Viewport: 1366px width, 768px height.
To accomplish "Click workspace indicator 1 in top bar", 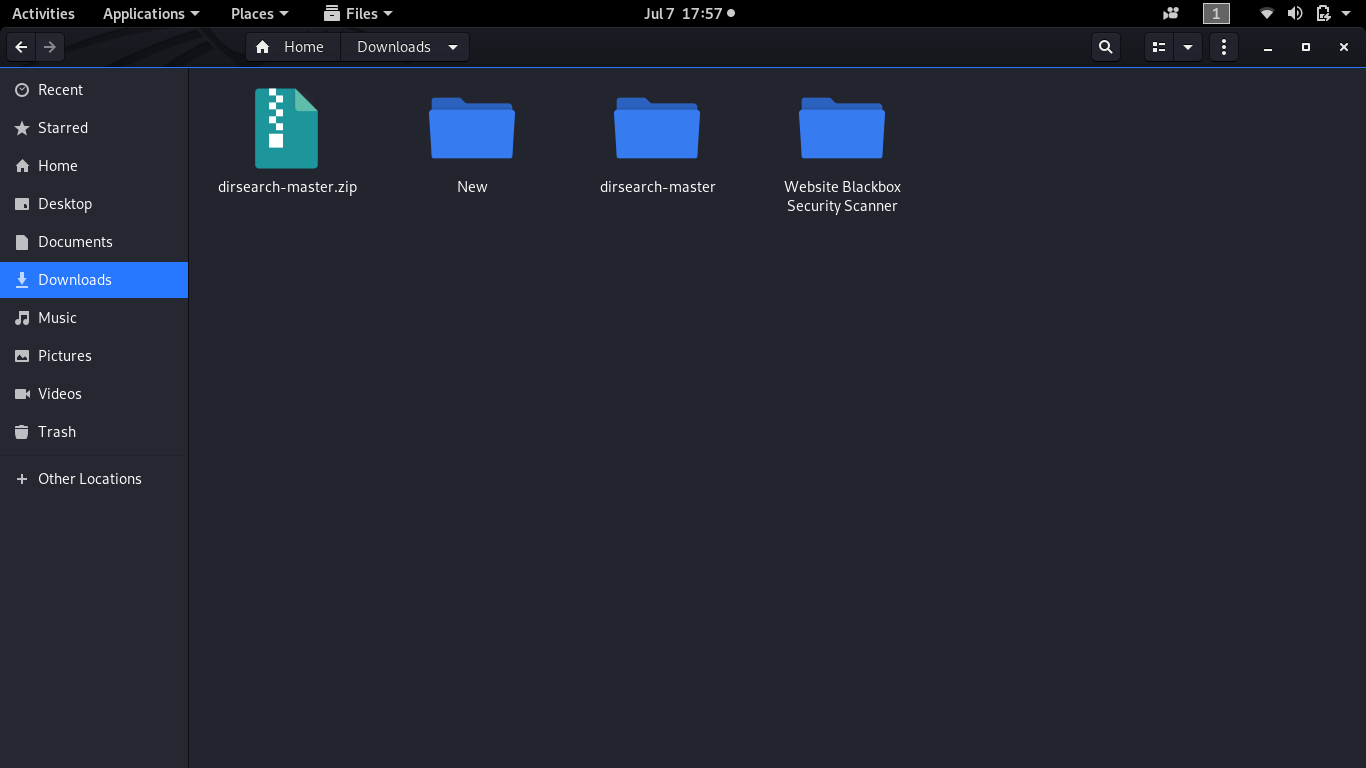I will (1216, 13).
